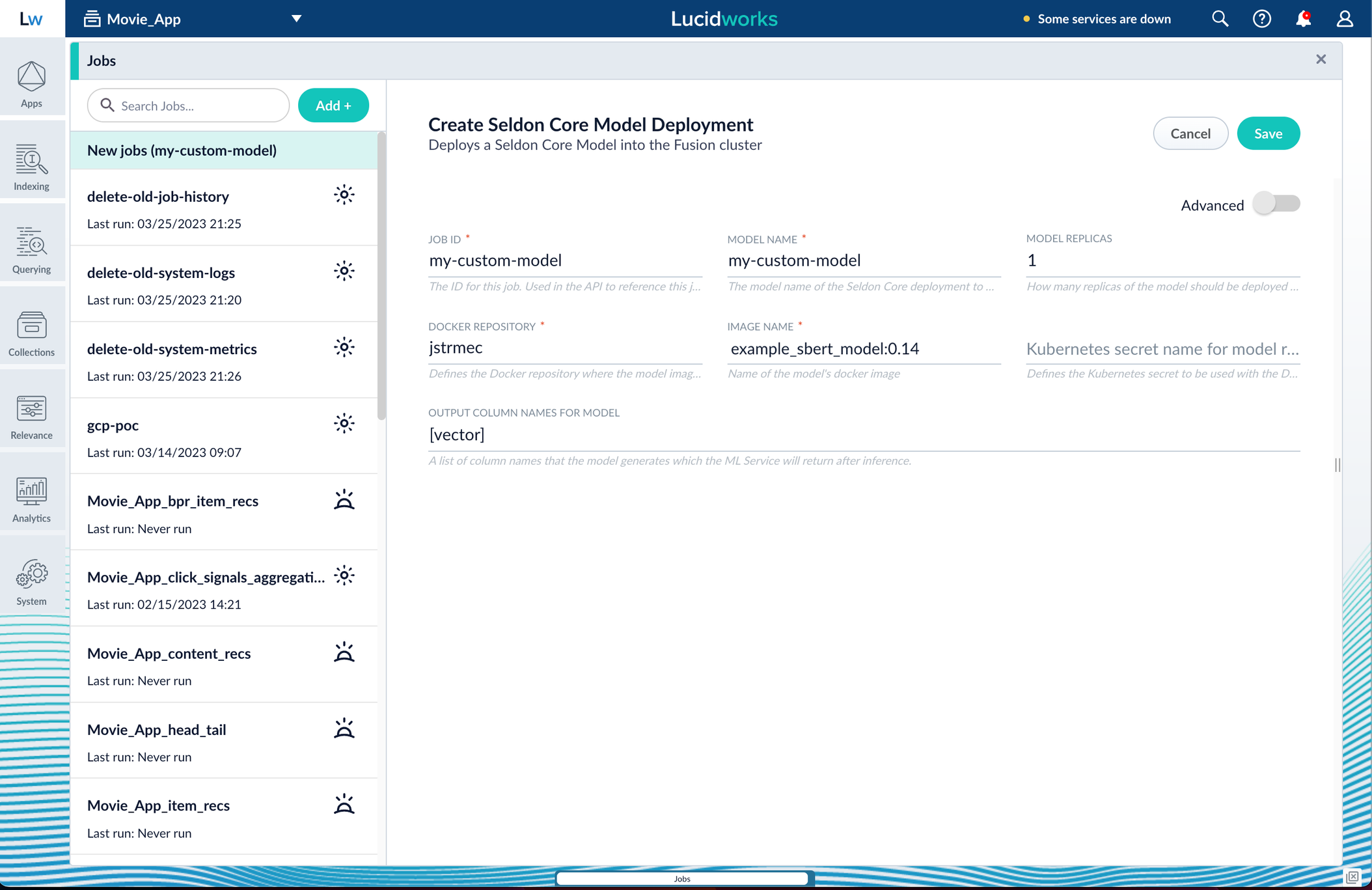
Task: Click the notifications bell icon
Action: tap(1303, 19)
